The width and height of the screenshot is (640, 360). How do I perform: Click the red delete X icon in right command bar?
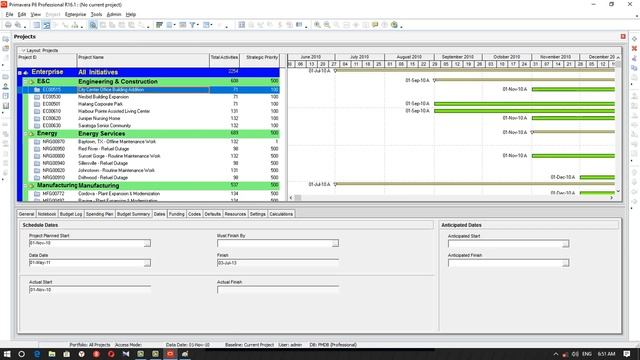pos(634,49)
